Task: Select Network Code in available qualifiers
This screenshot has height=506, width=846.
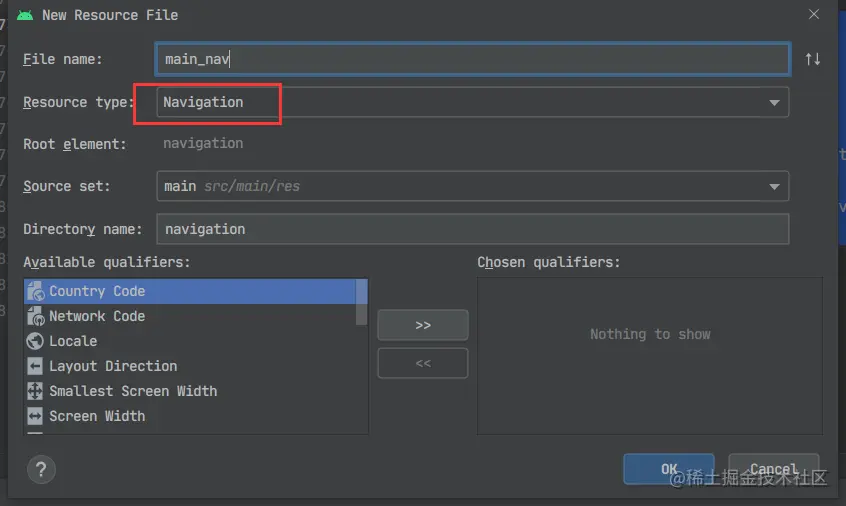Action: pyautogui.click(x=190, y=316)
